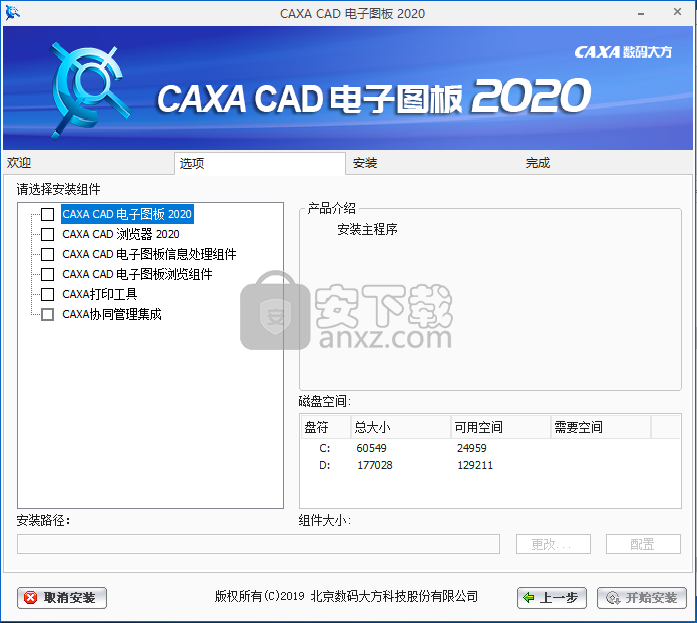
Task: Enable the 电子图板信息处理组件 checkbox
Action: coord(48,254)
